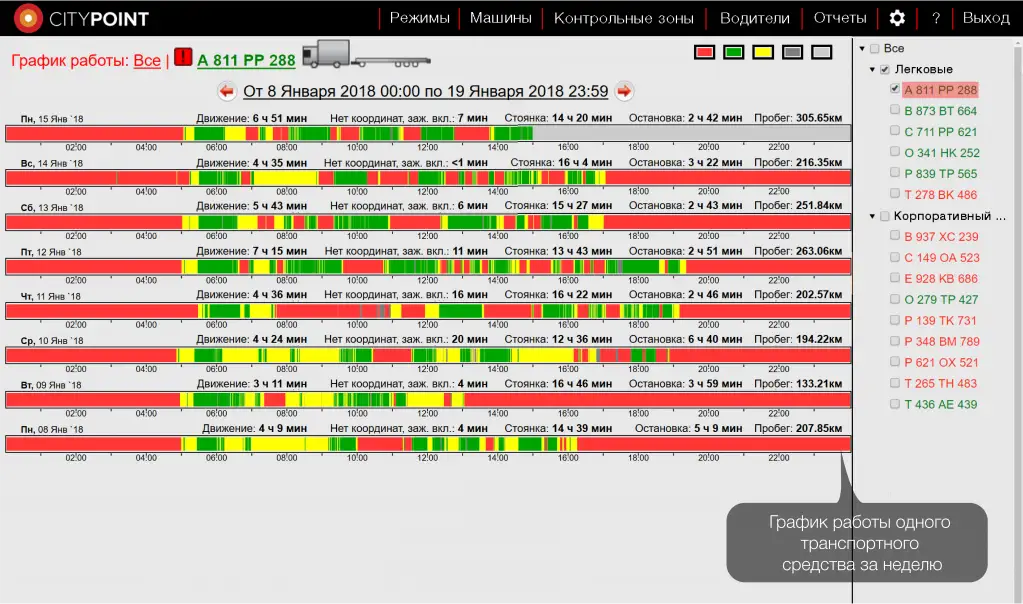1023x604 pixels.
Task: Click the 'Все' link next to График работы
Action: pos(147,60)
